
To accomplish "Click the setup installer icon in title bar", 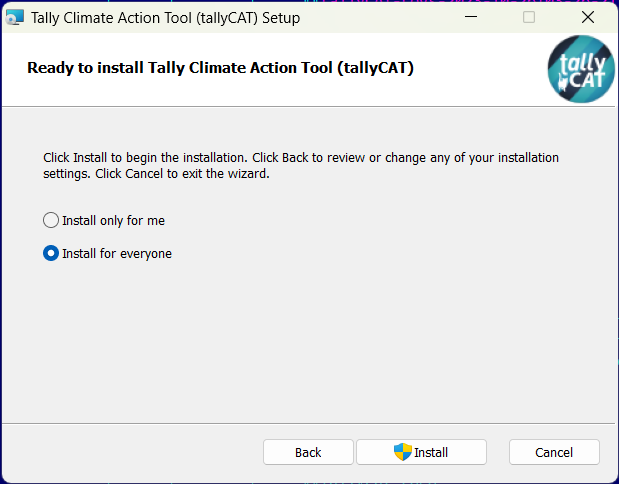I will (15, 17).
